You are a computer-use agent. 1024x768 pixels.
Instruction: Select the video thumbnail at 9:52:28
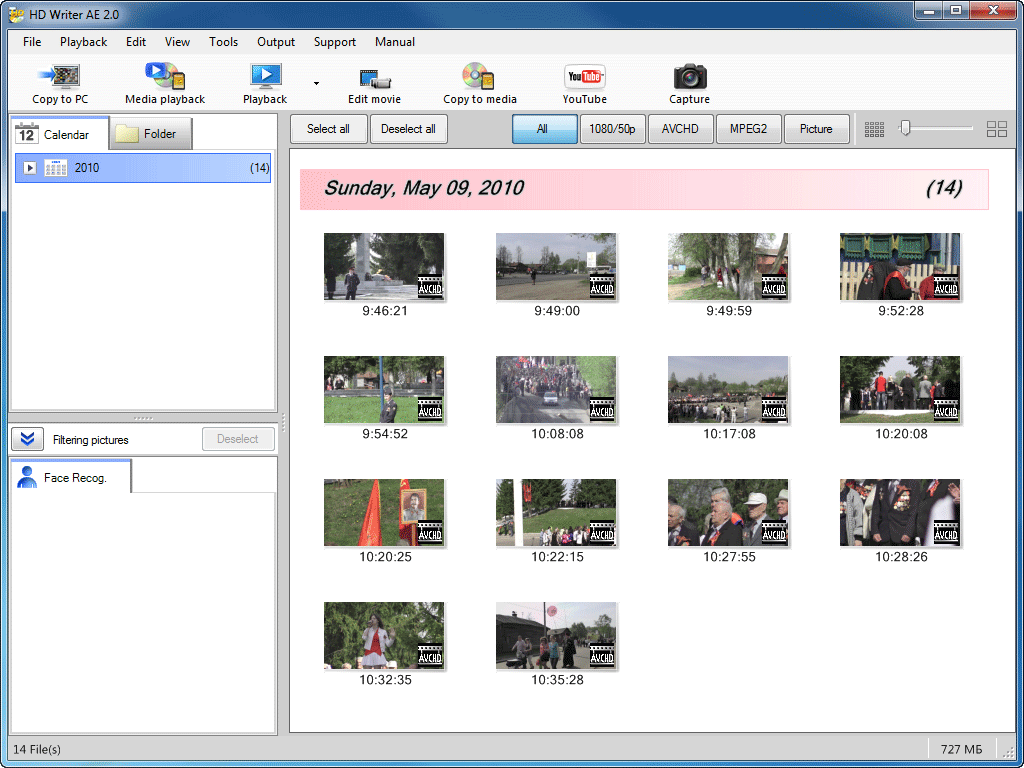[900, 266]
